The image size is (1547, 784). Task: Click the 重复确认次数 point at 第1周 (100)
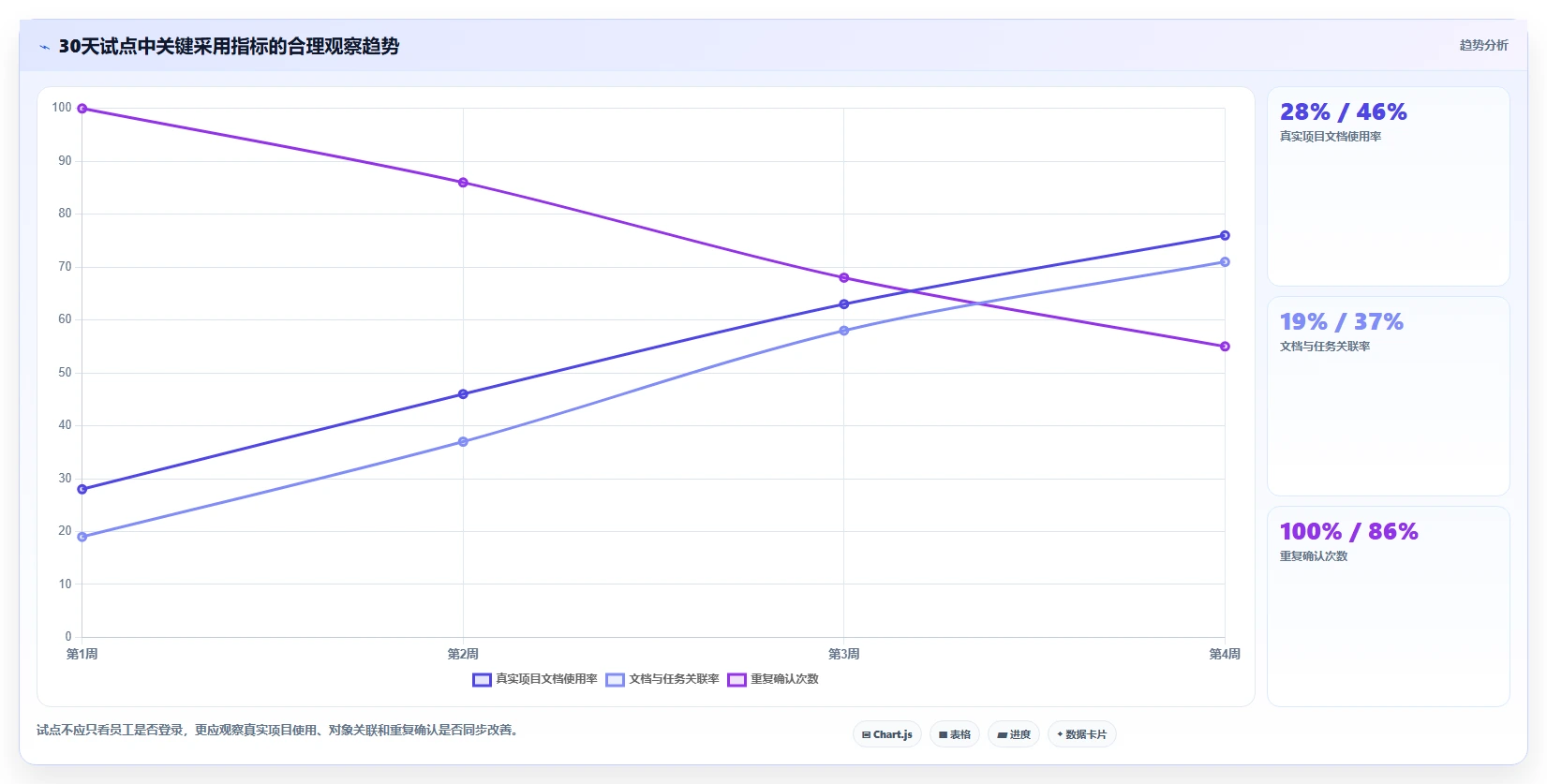[x=82, y=109]
